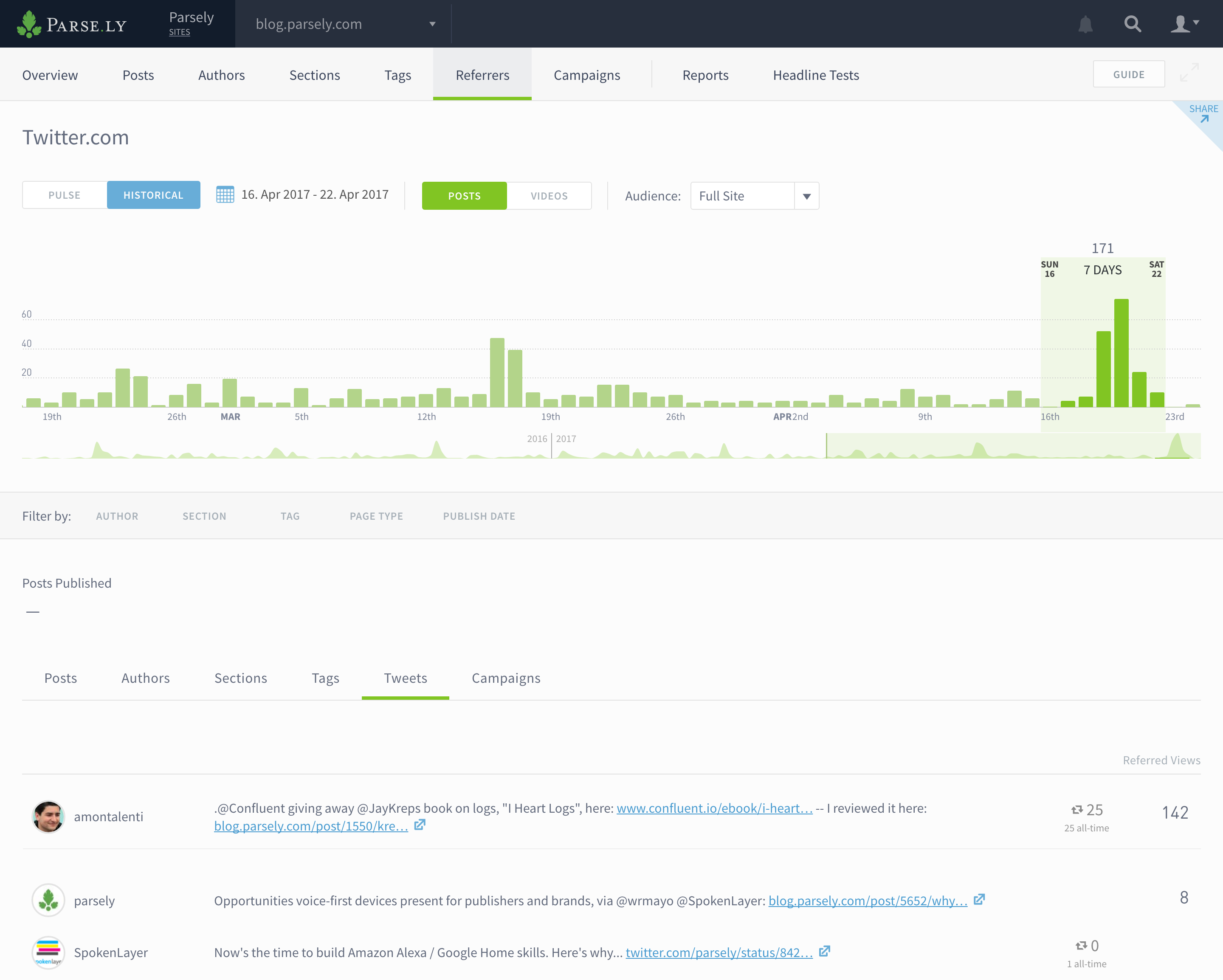The image size is (1223, 980).
Task: Click the Parse.ly leaf logo
Action: point(29,24)
